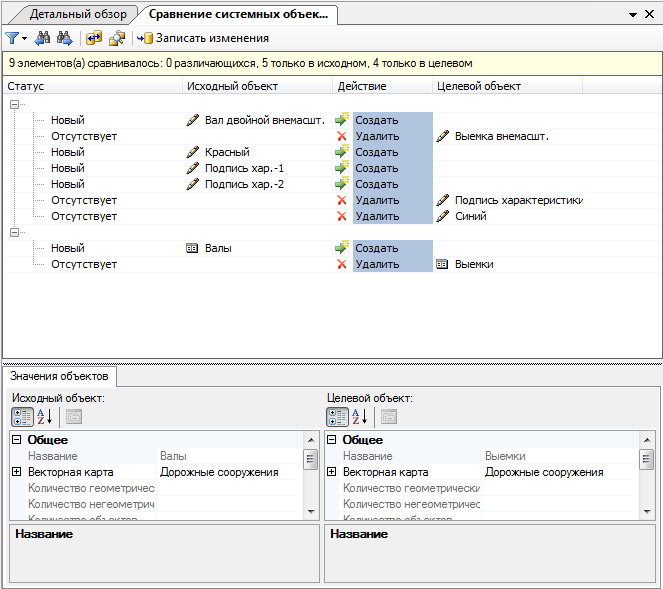
Task: Close the comparison panel
Action: (x=650, y=14)
